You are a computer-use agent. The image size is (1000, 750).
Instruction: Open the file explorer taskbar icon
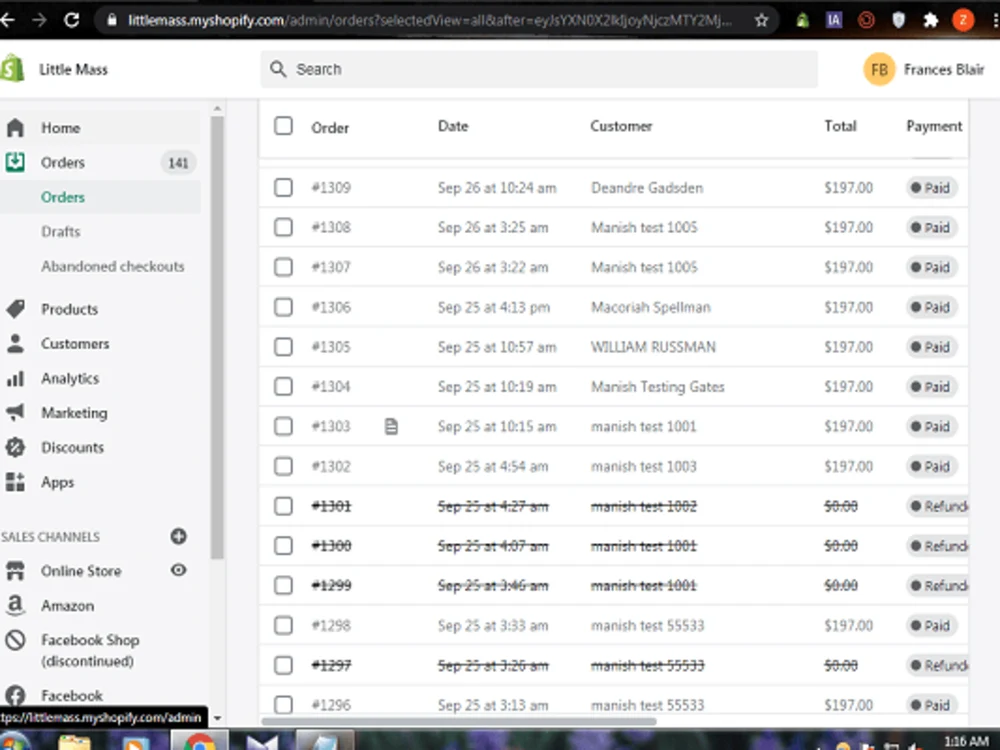(75, 742)
